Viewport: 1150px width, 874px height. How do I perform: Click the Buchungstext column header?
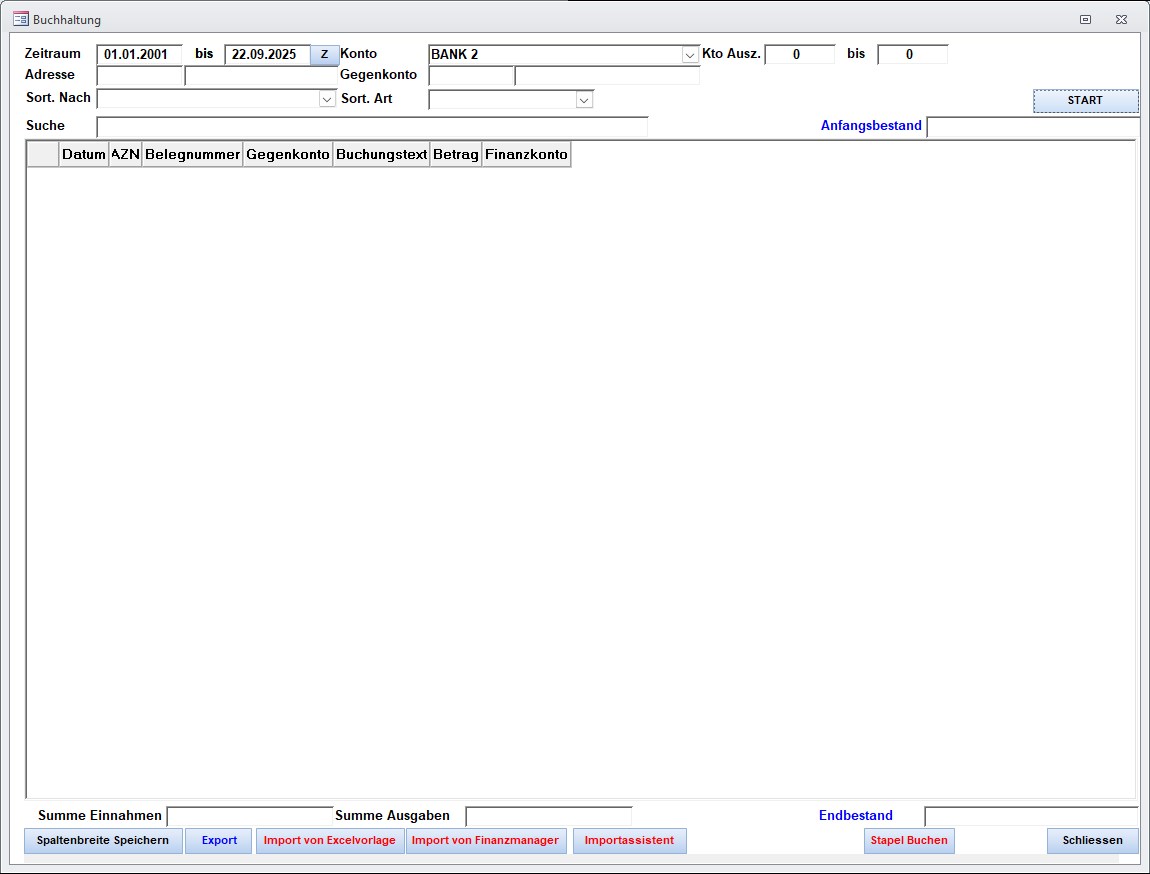[x=381, y=155]
